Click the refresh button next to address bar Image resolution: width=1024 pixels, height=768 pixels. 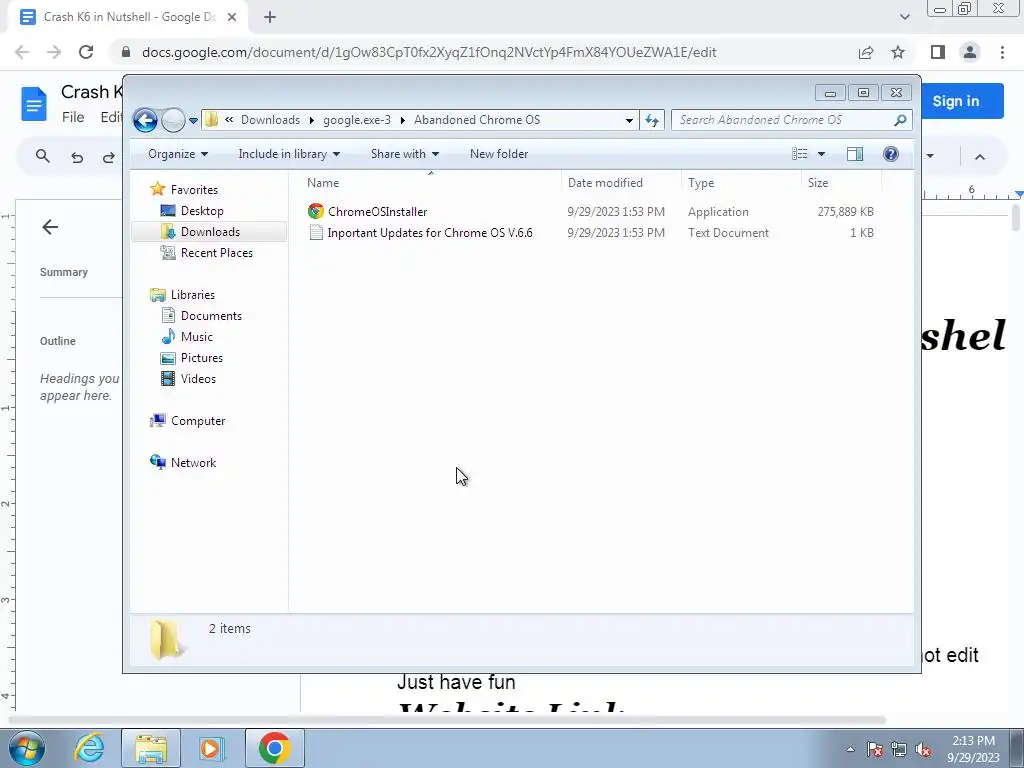pyautogui.click(x=652, y=120)
